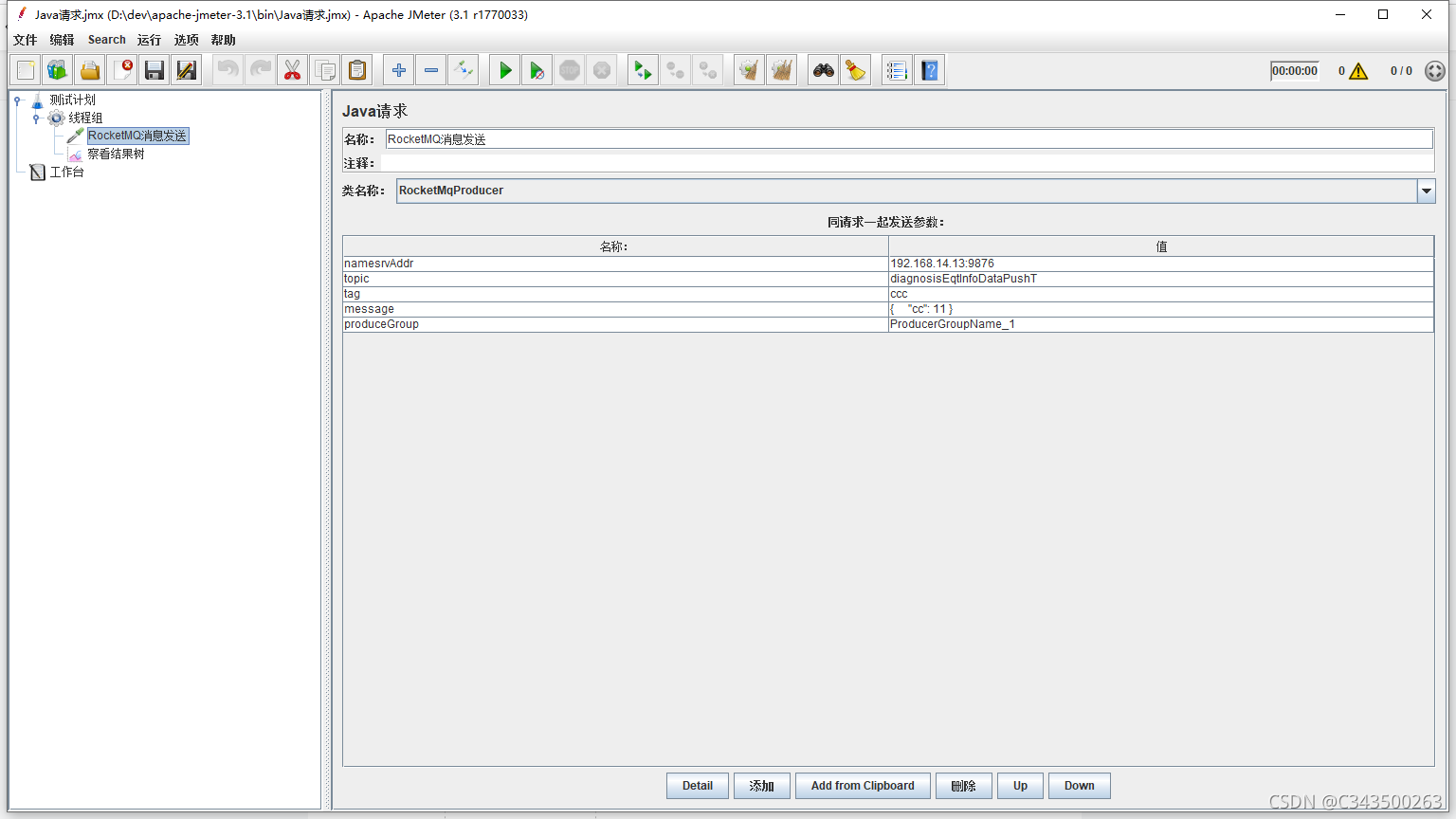
Task: Open the 类名称 dropdown arrow
Action: point(1426,191)
